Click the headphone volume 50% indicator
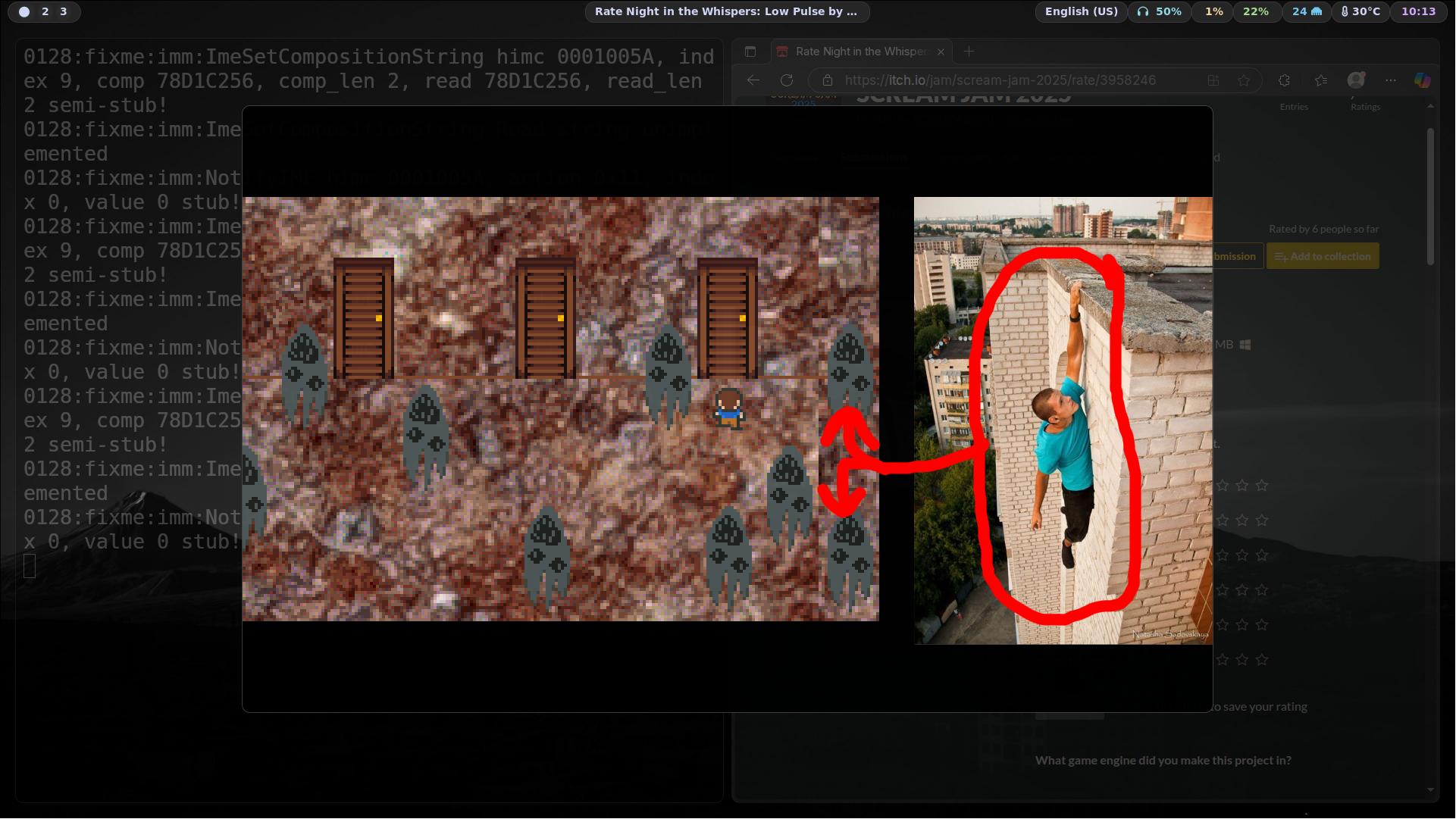The image size is (1456, 819). 1160,11
